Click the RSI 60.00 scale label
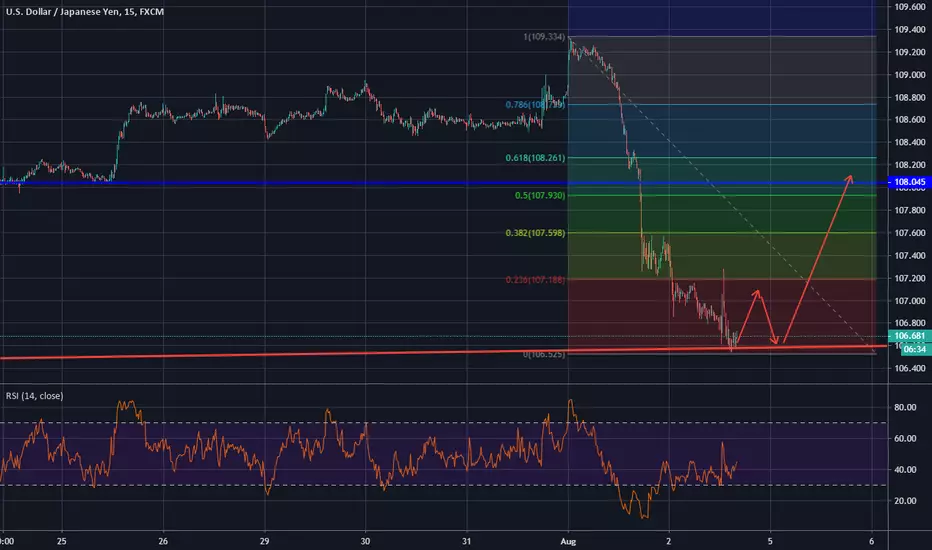 (x=905, y=438)
